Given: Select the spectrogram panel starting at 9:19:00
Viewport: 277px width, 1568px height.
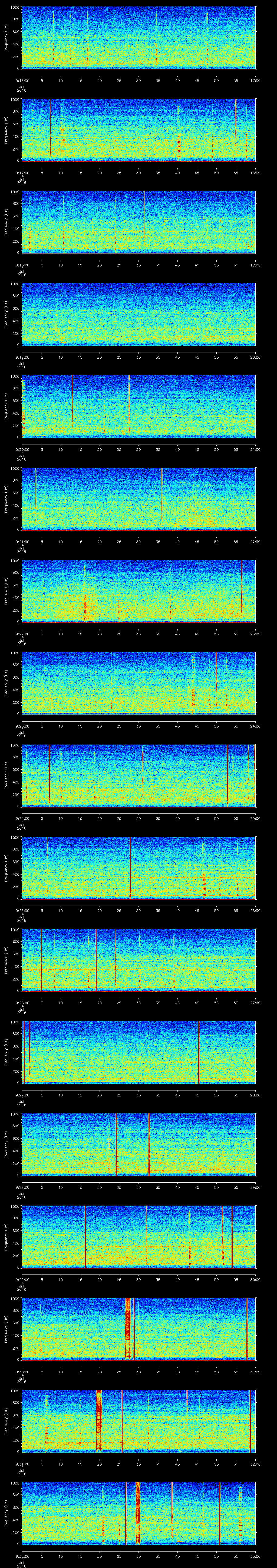Looking at the screenshot, I should 139,314.
